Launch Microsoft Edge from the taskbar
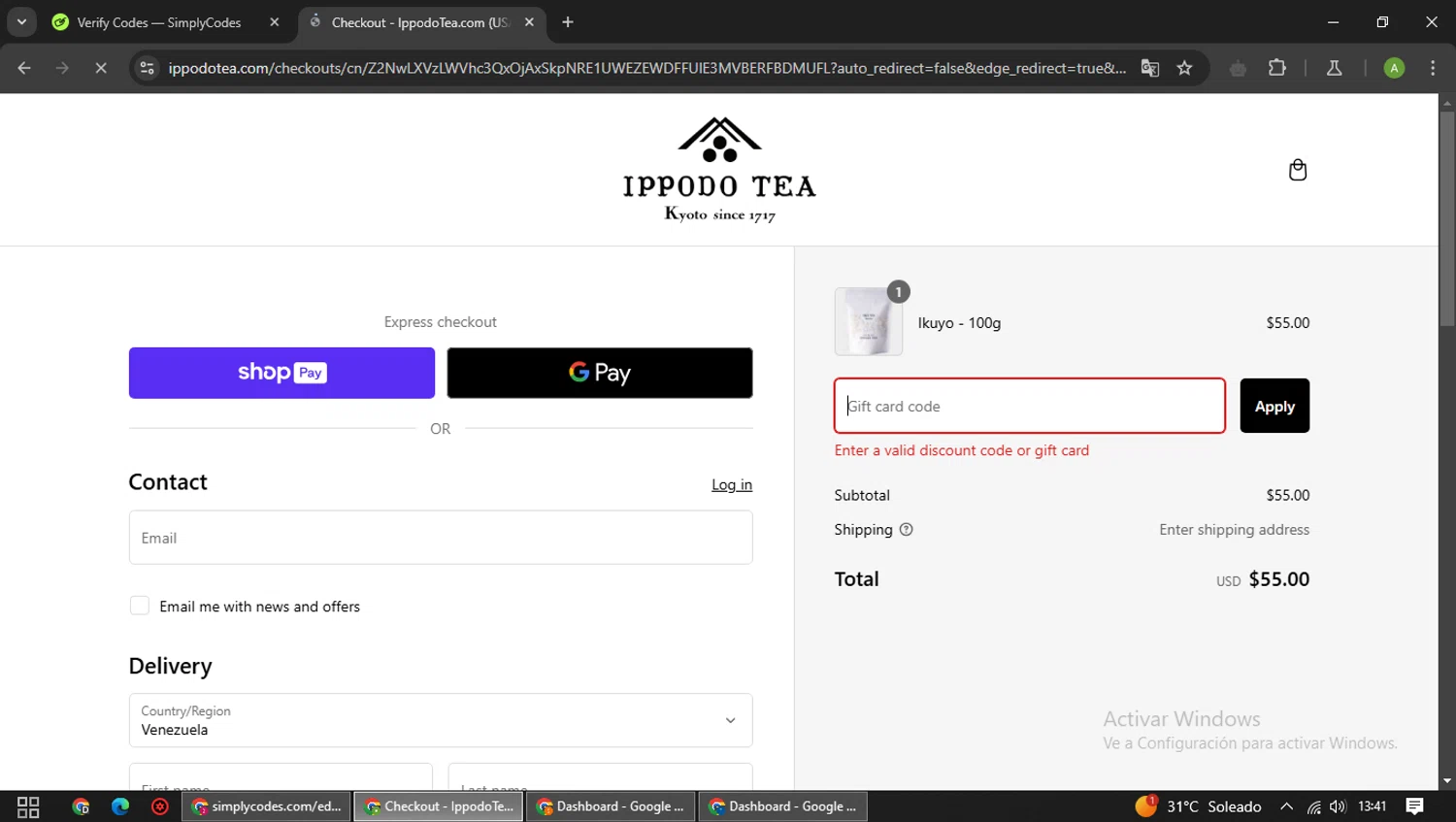The height and width of the screenshot is (822, 1456). pos(120,806)
